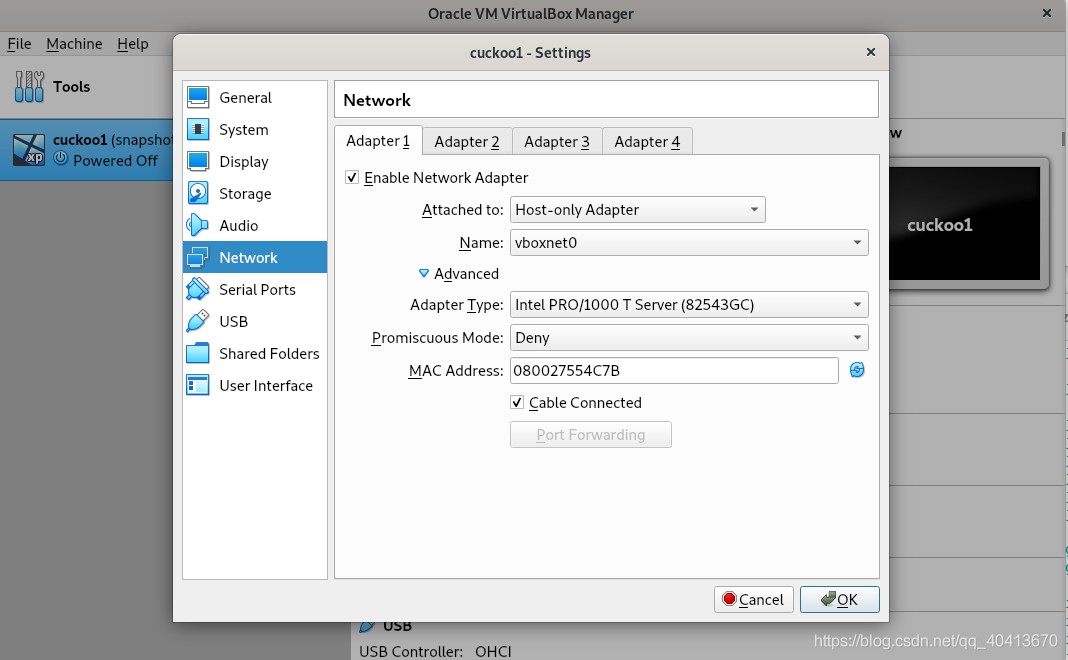
Task: Select the Audio speaker icon
Action: (x=198, y=225)
